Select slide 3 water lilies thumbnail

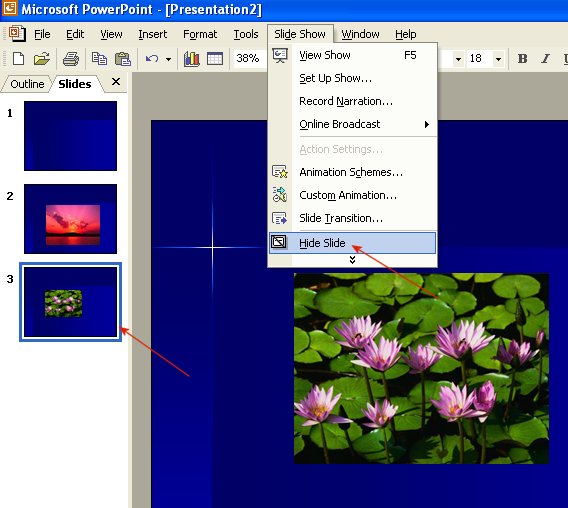tap(70, 302)
